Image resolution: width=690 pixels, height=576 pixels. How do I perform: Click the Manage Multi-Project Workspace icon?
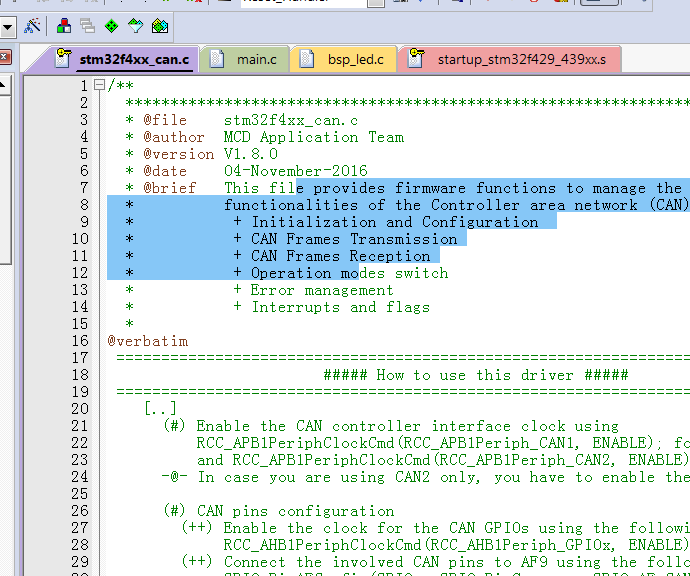[x=88, y=25]
